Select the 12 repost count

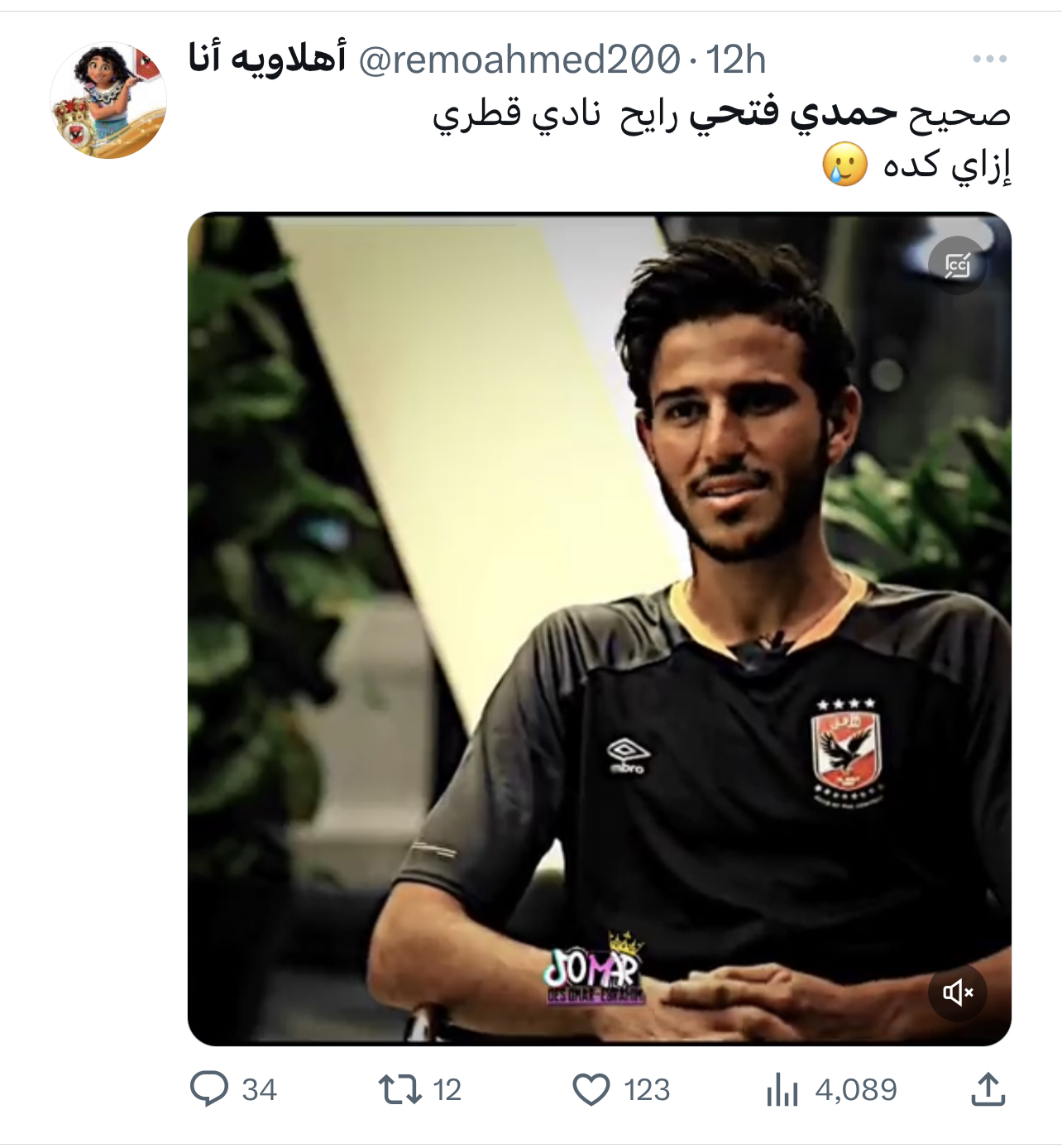pos(447,1090)
